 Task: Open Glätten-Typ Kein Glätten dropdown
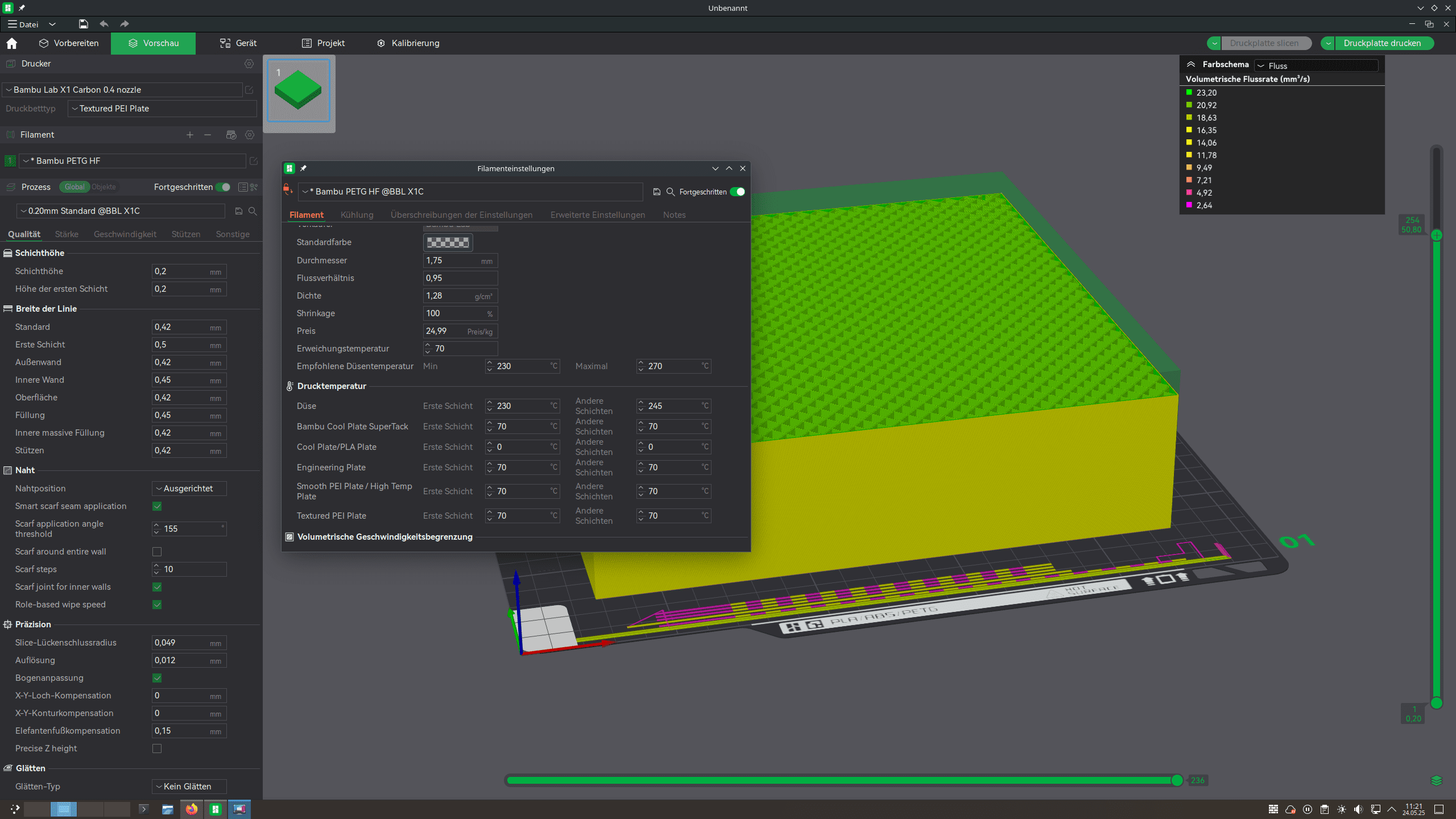coord(189,787)
